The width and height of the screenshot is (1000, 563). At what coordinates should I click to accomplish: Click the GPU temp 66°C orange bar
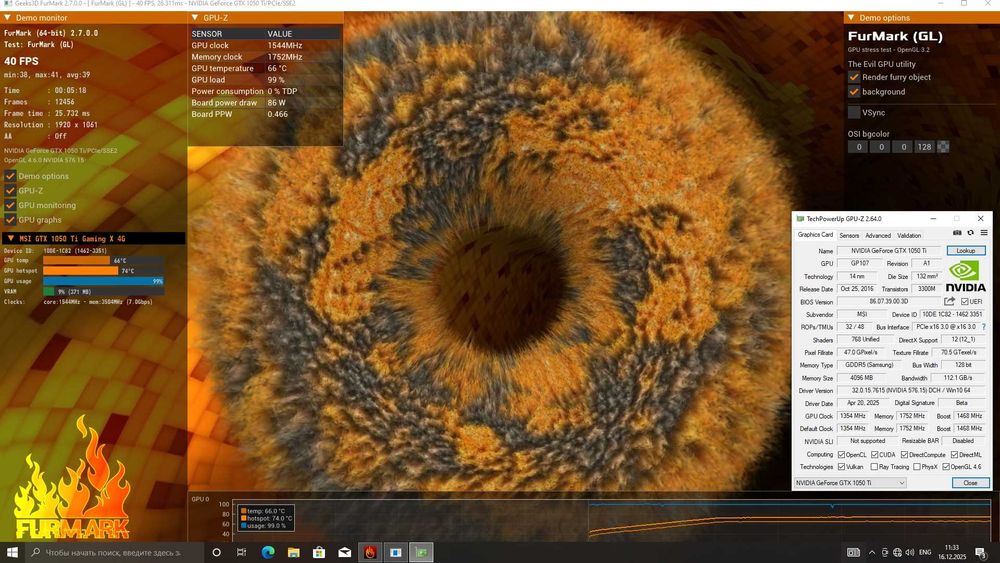77,260
